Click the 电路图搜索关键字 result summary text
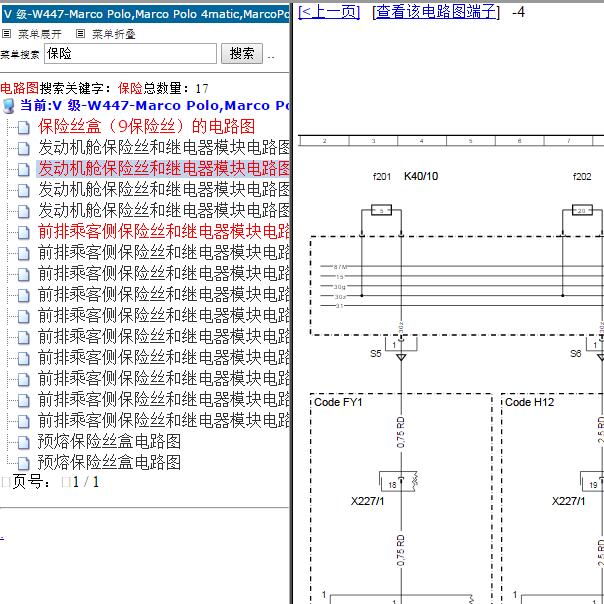604x604 pixels. click(x=104, y=88)
